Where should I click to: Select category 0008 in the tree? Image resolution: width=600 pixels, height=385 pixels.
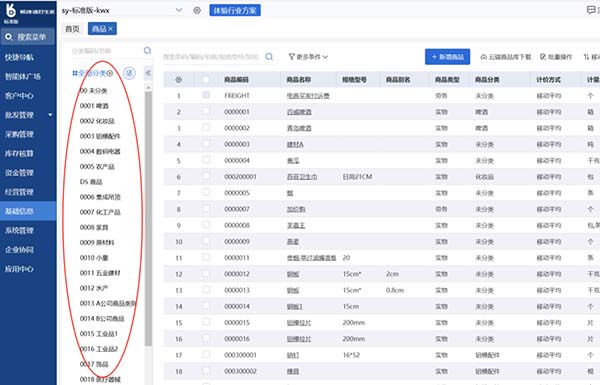tap(94, 227)
